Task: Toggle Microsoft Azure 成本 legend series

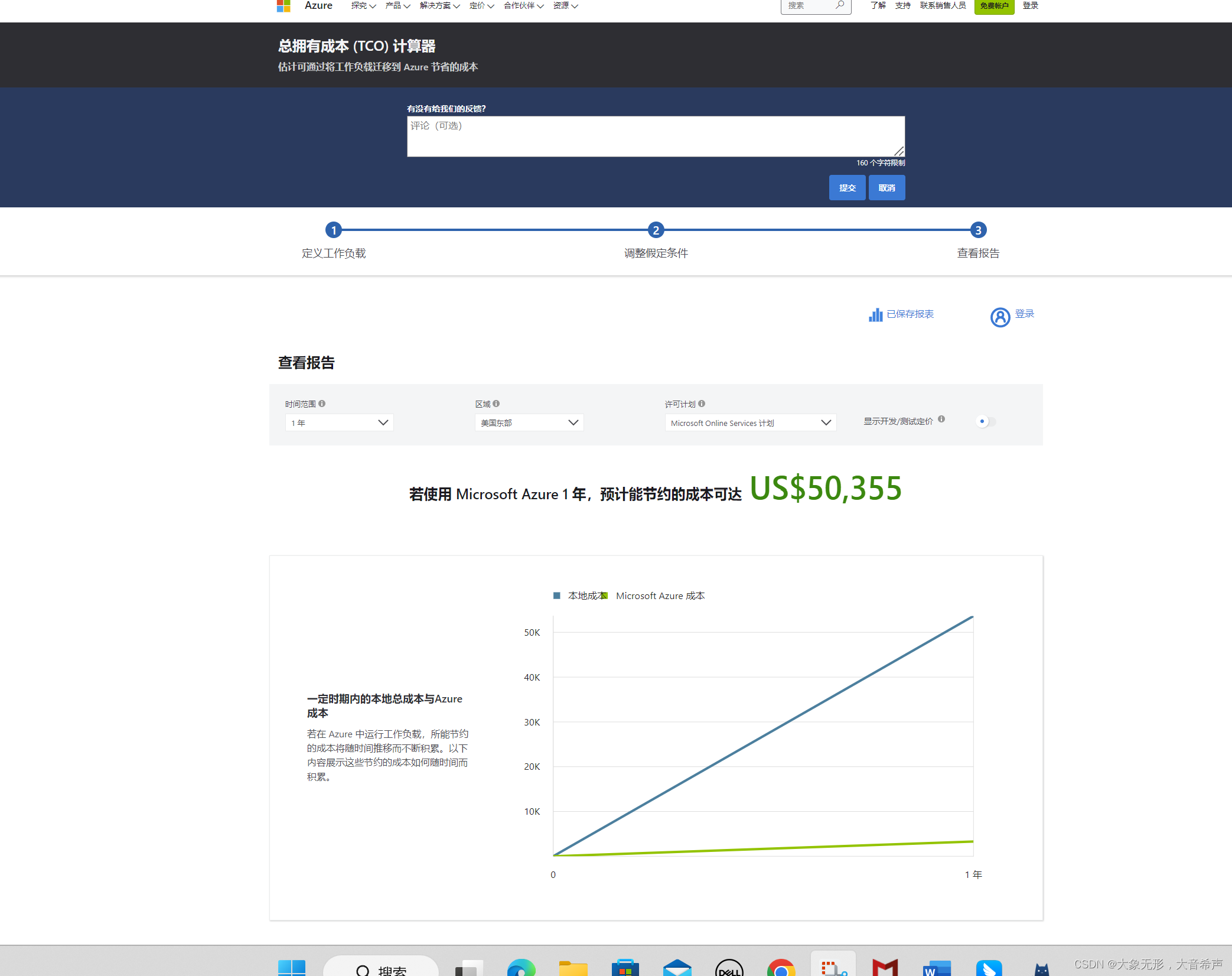Action: coord(660,596)
